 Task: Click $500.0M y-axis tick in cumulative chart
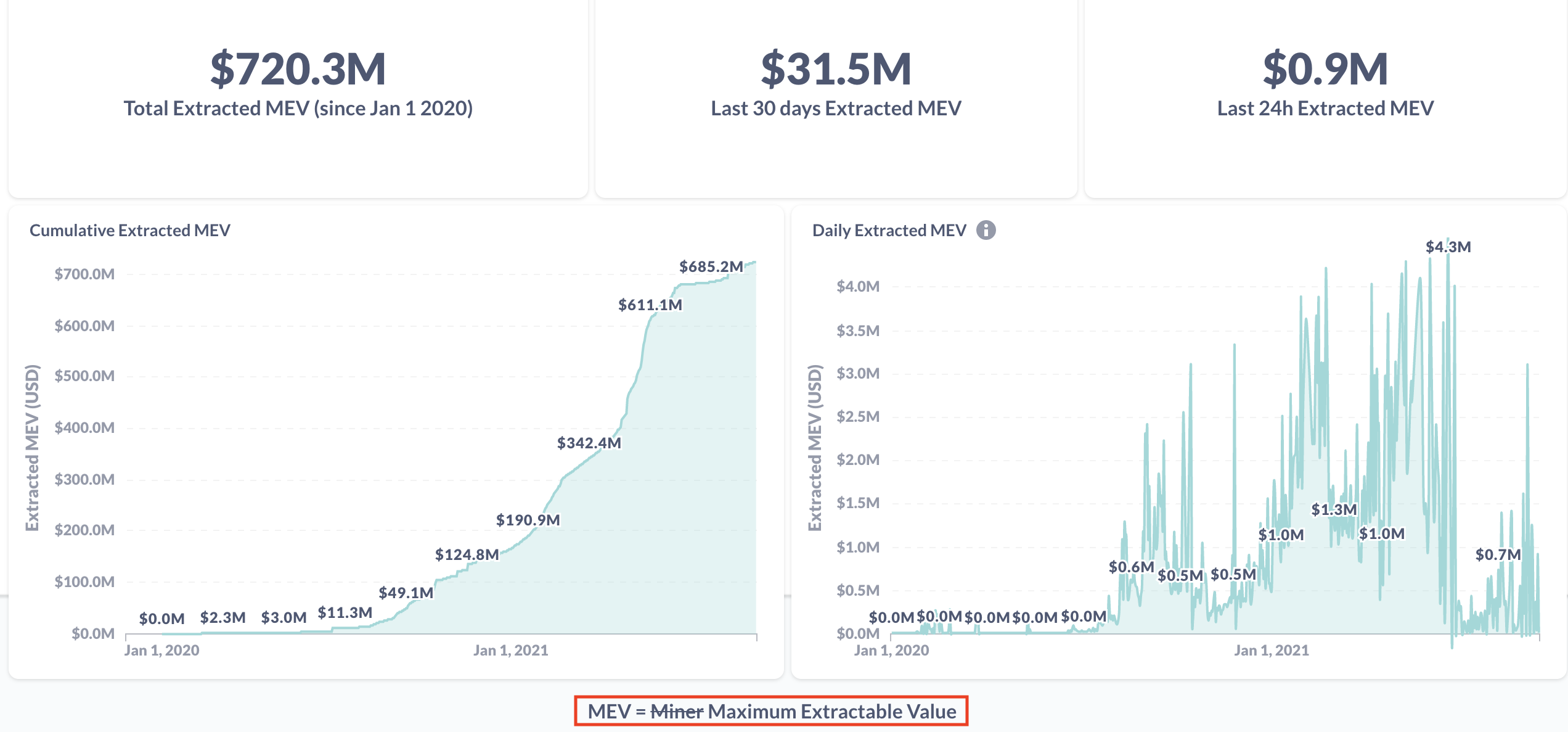84,376
